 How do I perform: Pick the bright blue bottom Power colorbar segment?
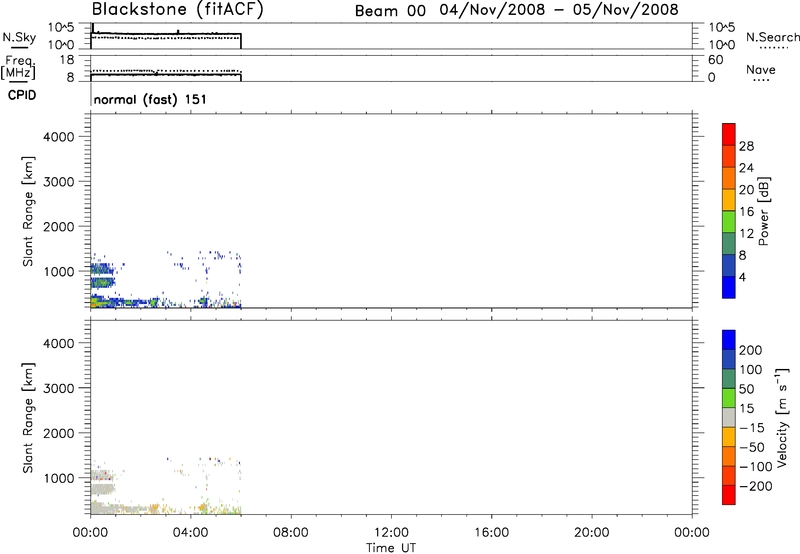[x=729, y=287]
